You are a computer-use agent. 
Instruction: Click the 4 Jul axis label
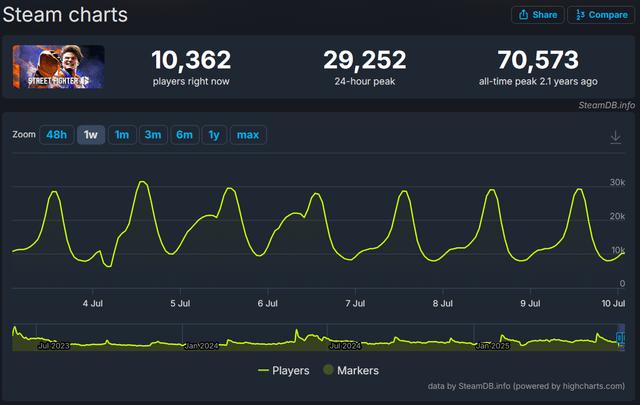coord(93,303)
